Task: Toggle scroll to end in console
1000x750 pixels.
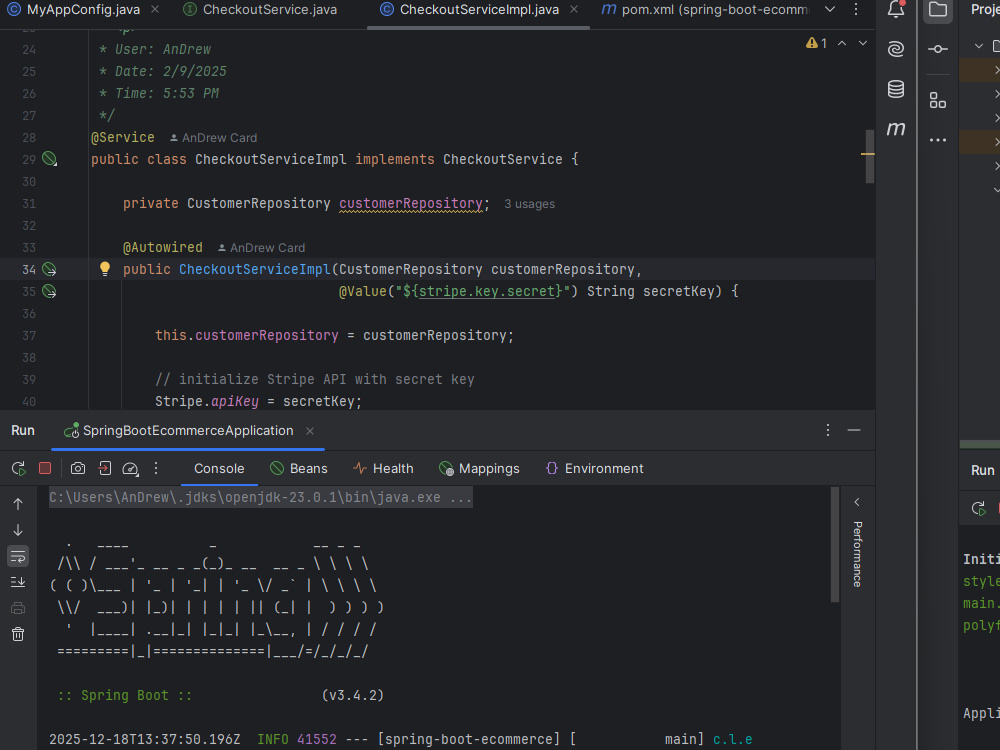Action: coord(17,582)
